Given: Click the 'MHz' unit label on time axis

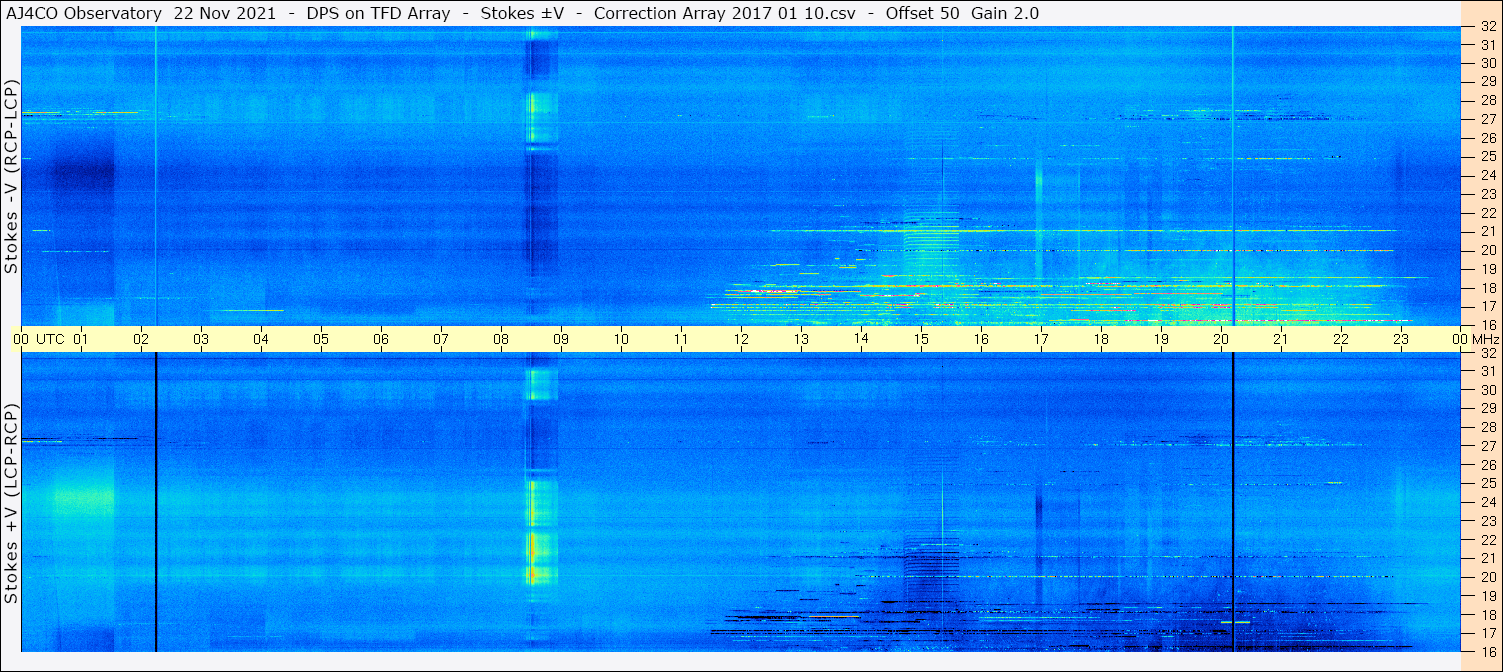Looking at the screenshot, I should click(1485, 339).
